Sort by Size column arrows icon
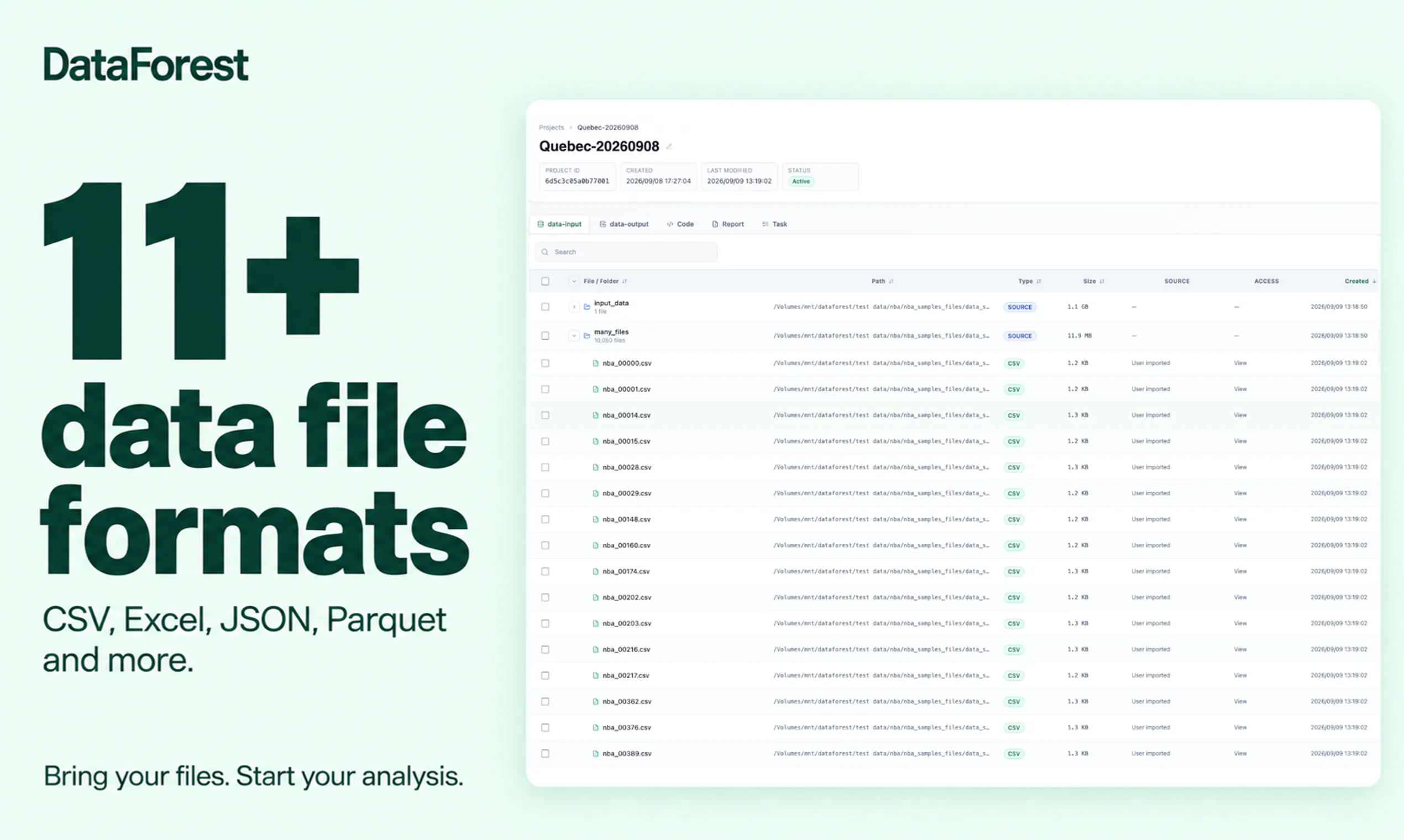Screen dimensions: 1404x840 [x=1102, y=281]
